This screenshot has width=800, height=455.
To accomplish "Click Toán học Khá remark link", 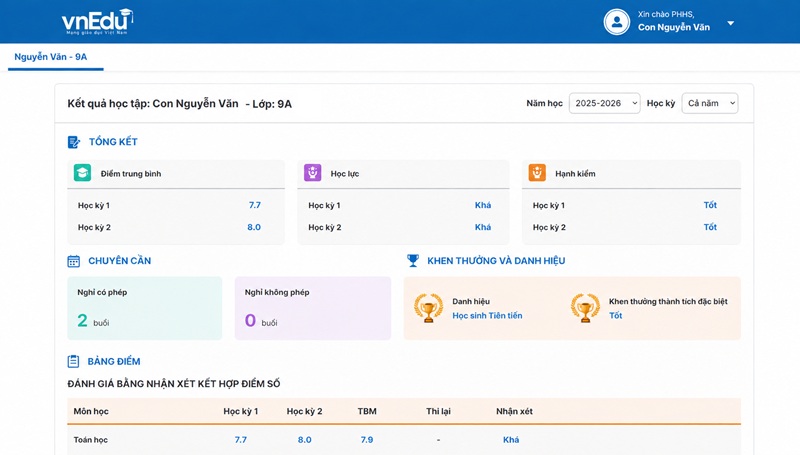I will point(511,440).
